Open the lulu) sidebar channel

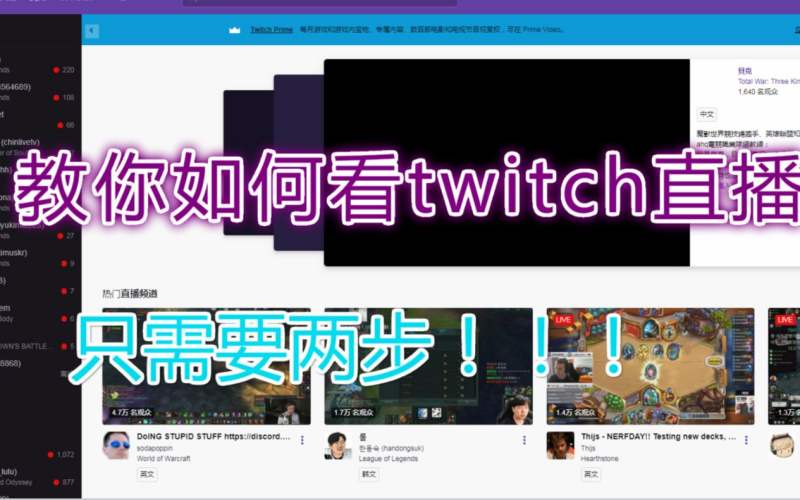point(40,477)
